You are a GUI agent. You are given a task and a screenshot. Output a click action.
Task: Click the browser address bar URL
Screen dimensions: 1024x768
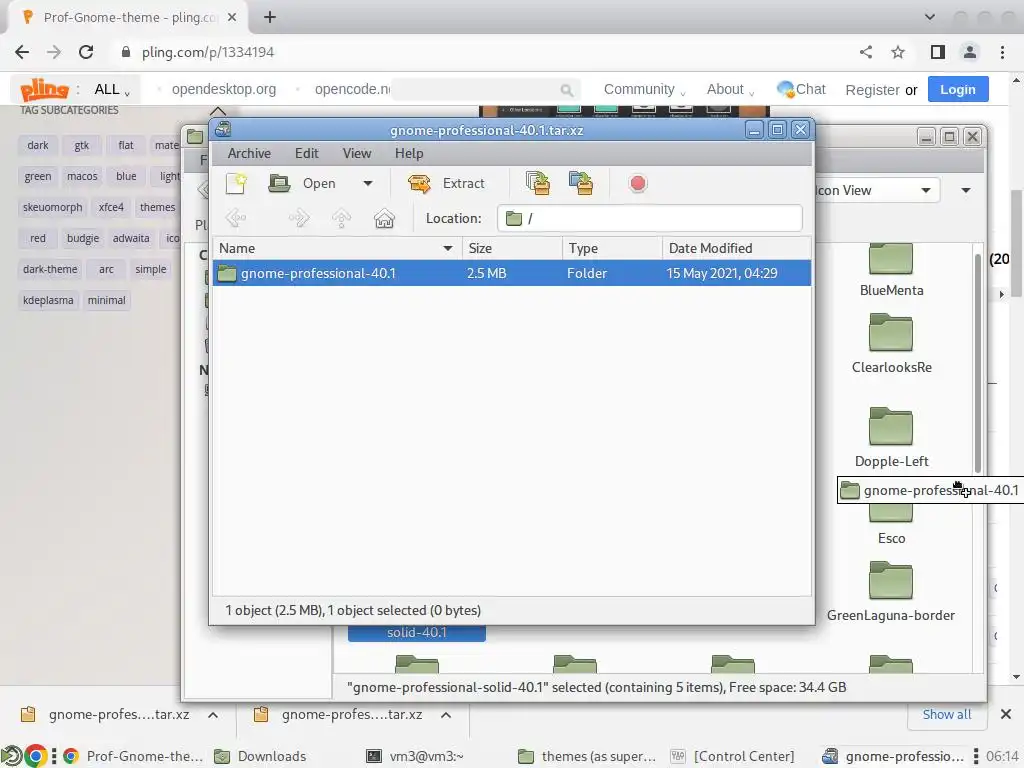(x=208, y=52)
